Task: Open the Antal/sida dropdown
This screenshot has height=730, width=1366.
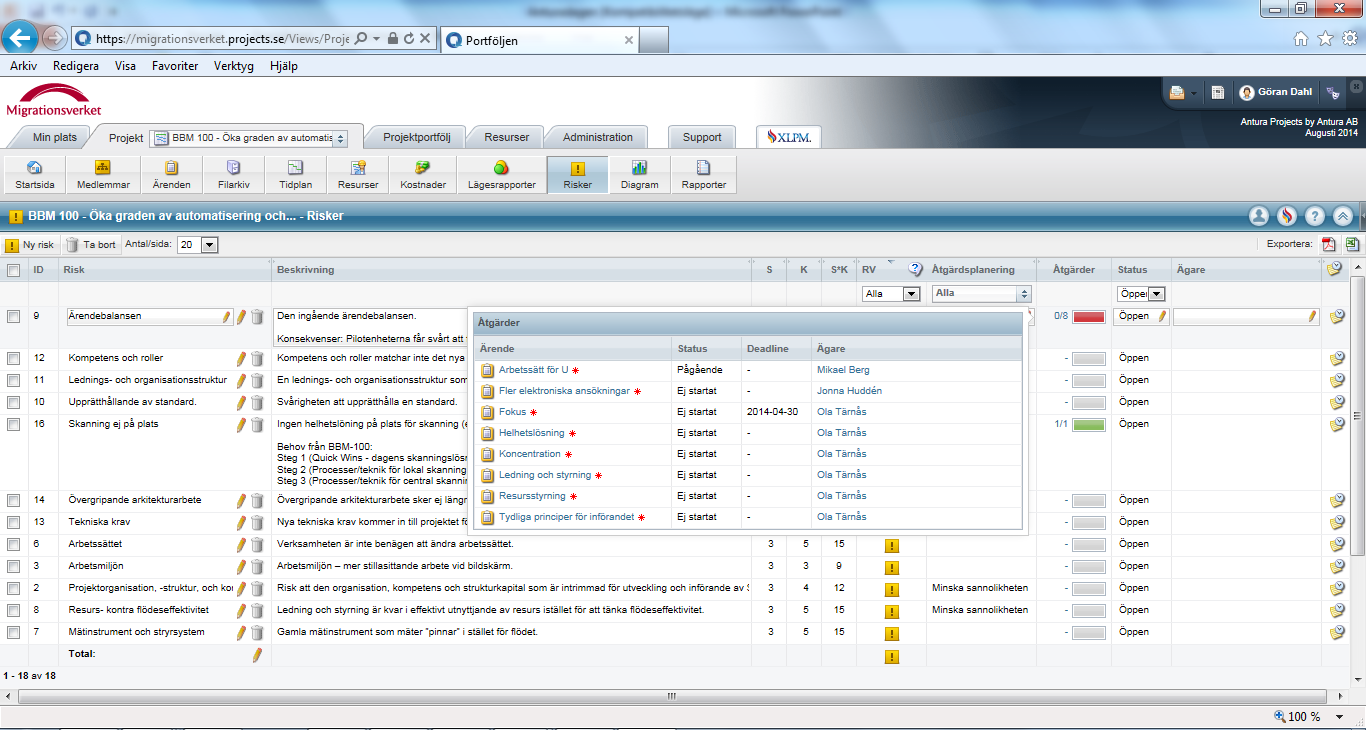Action: (x=197, y=244)
